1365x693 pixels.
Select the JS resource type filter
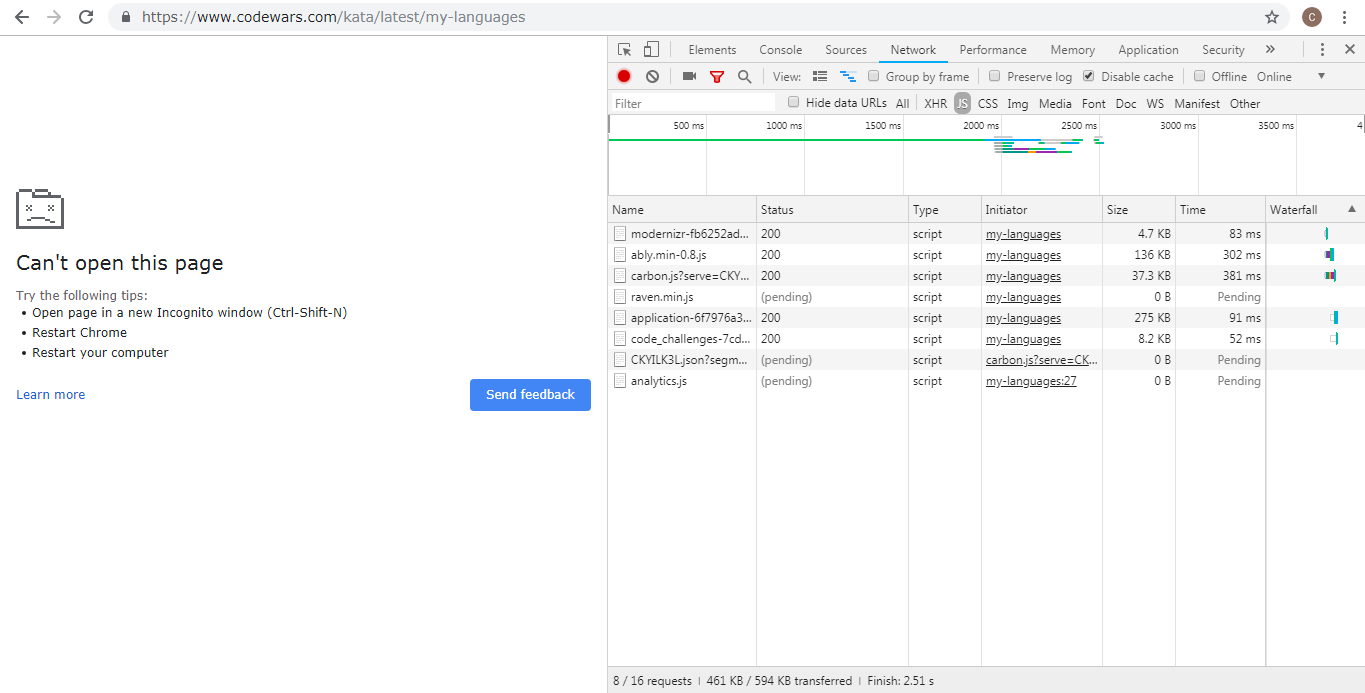[961, 102]
